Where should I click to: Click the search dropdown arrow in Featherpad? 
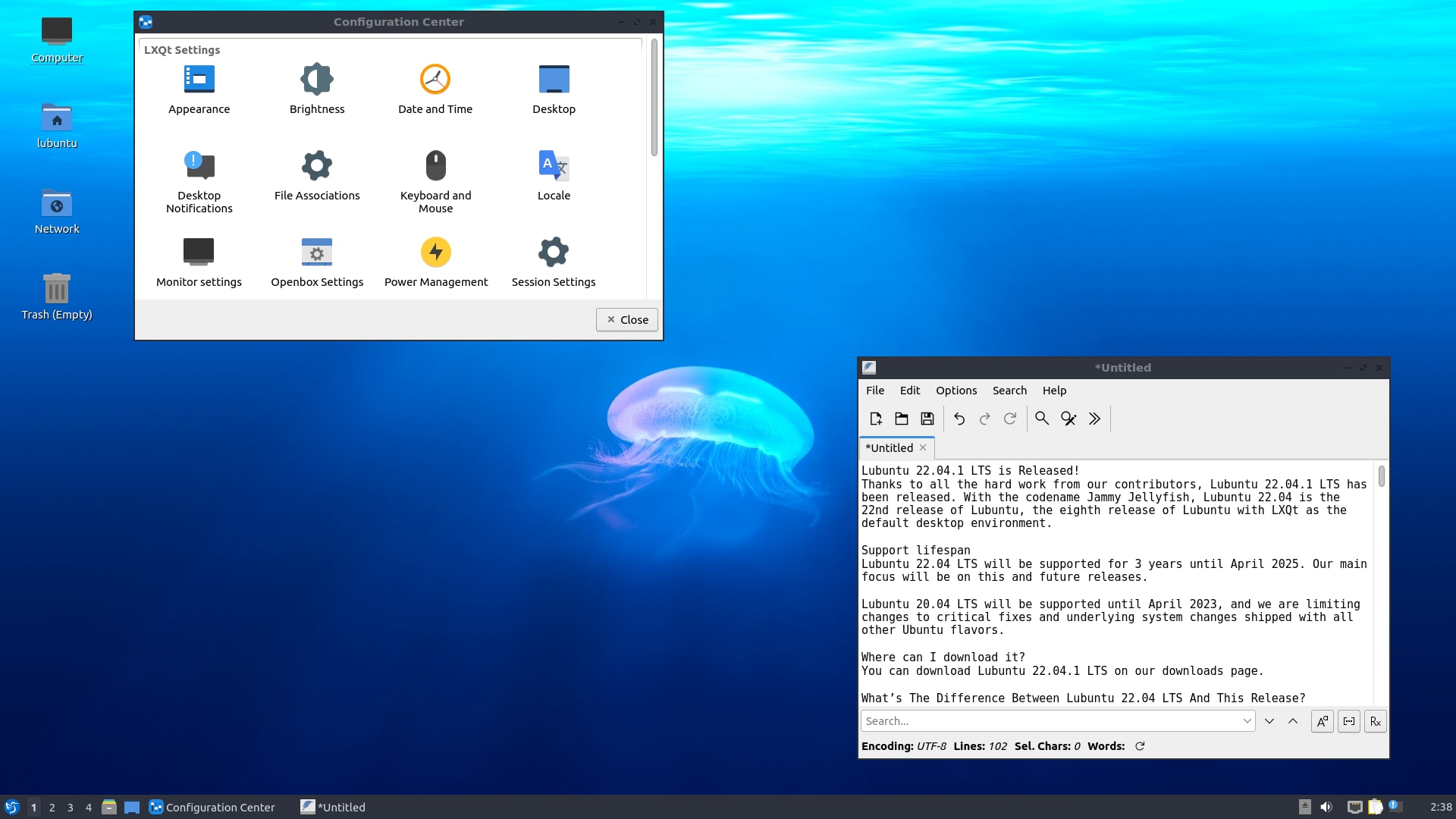click(1246, 721)
